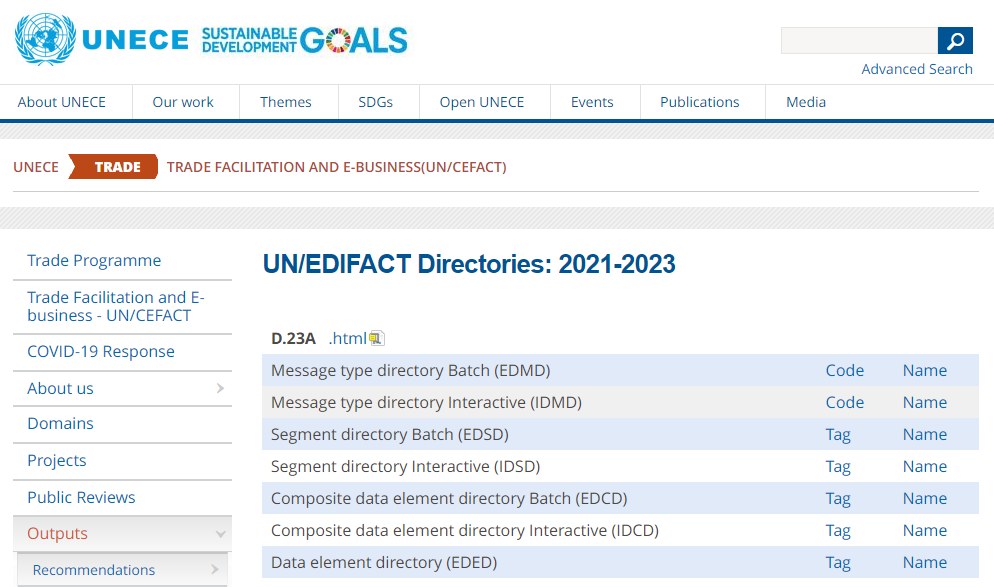Open the Publications menu
This screenshot has width=994, height=587.
point(699,102)
